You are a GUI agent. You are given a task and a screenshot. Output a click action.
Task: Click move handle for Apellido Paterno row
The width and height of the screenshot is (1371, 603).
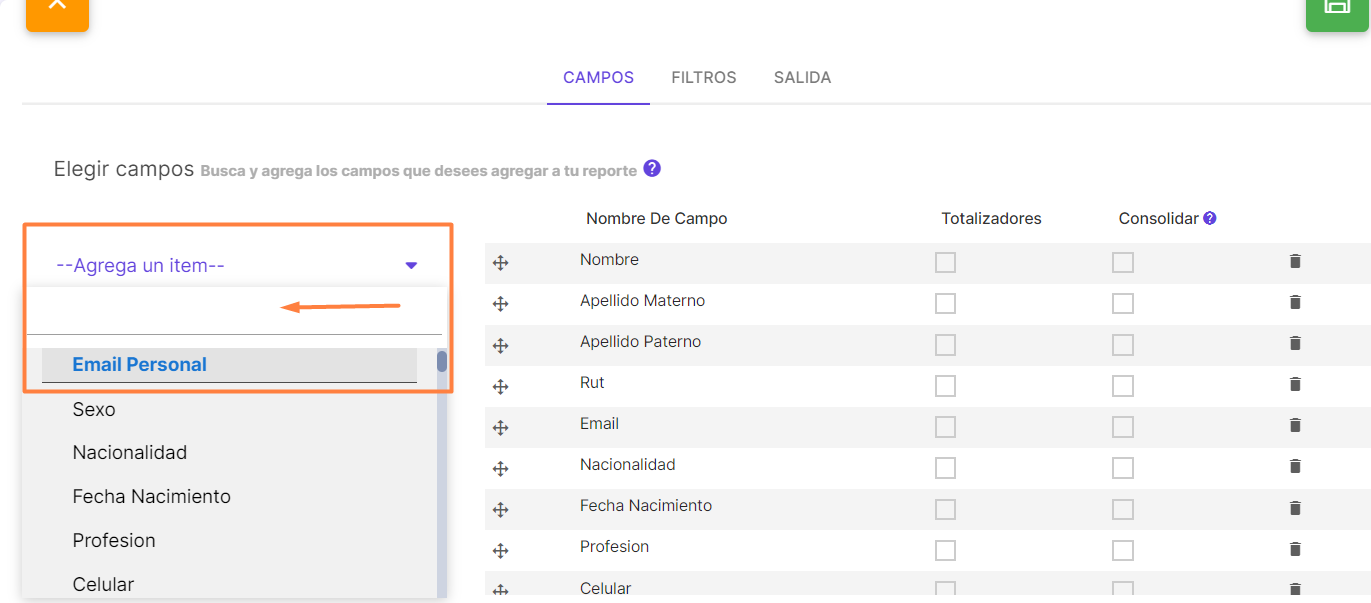pos(501,345)
